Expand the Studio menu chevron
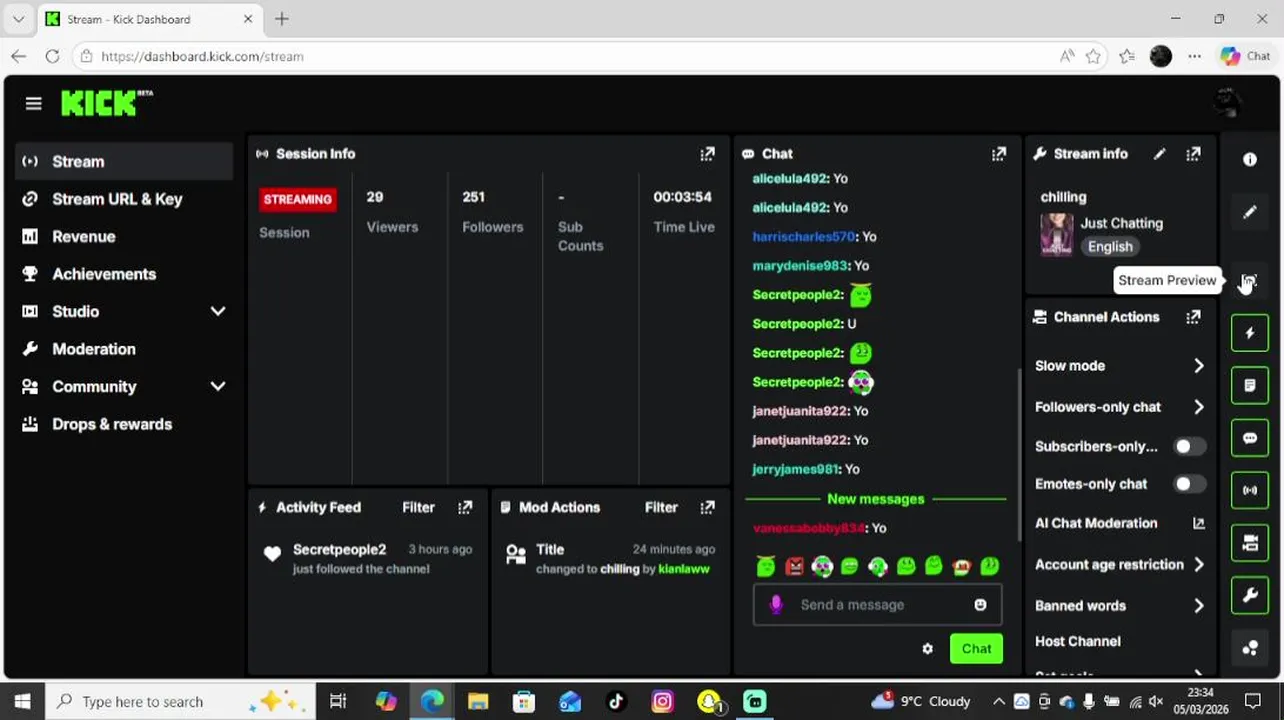 [x=217, y=312]
